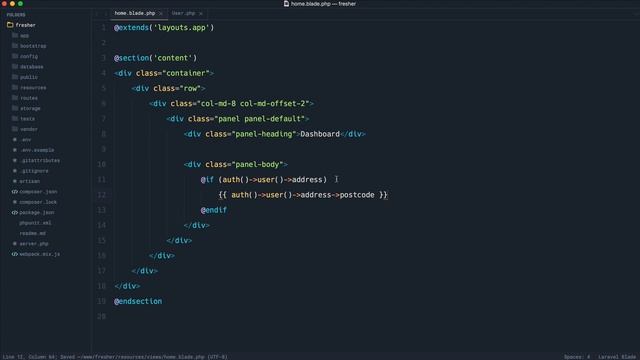Open the phpunit.xml file

35,223
